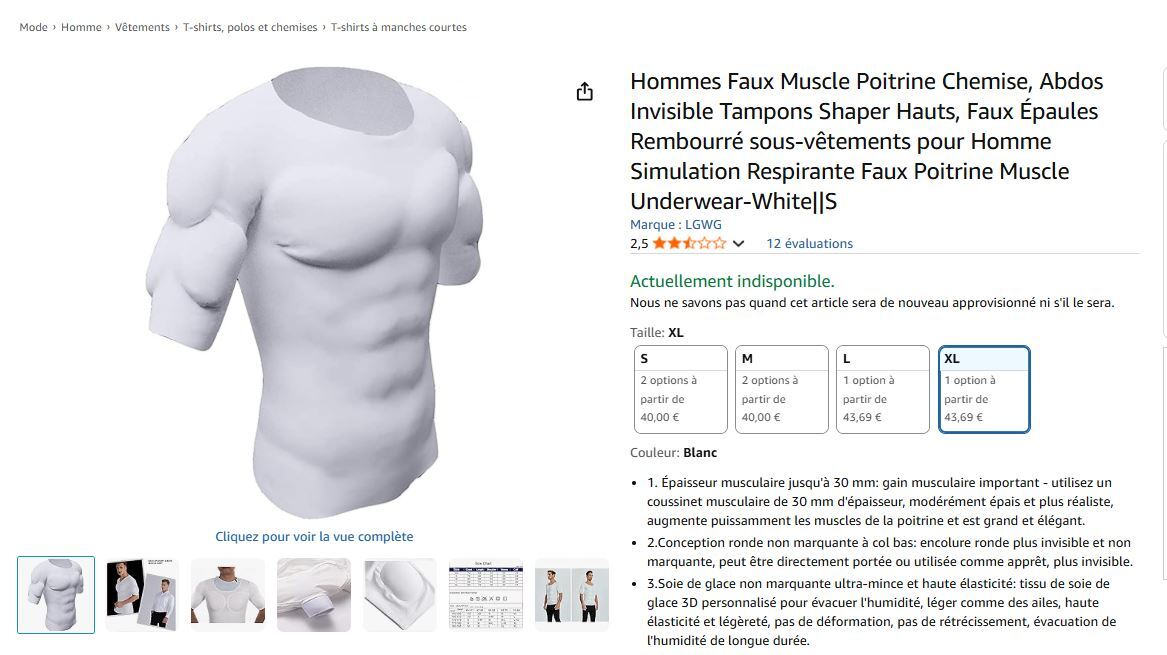This screenshot has width=1167, height=655.
Task: View the size chart thumbnail
Action: point(486,595)
